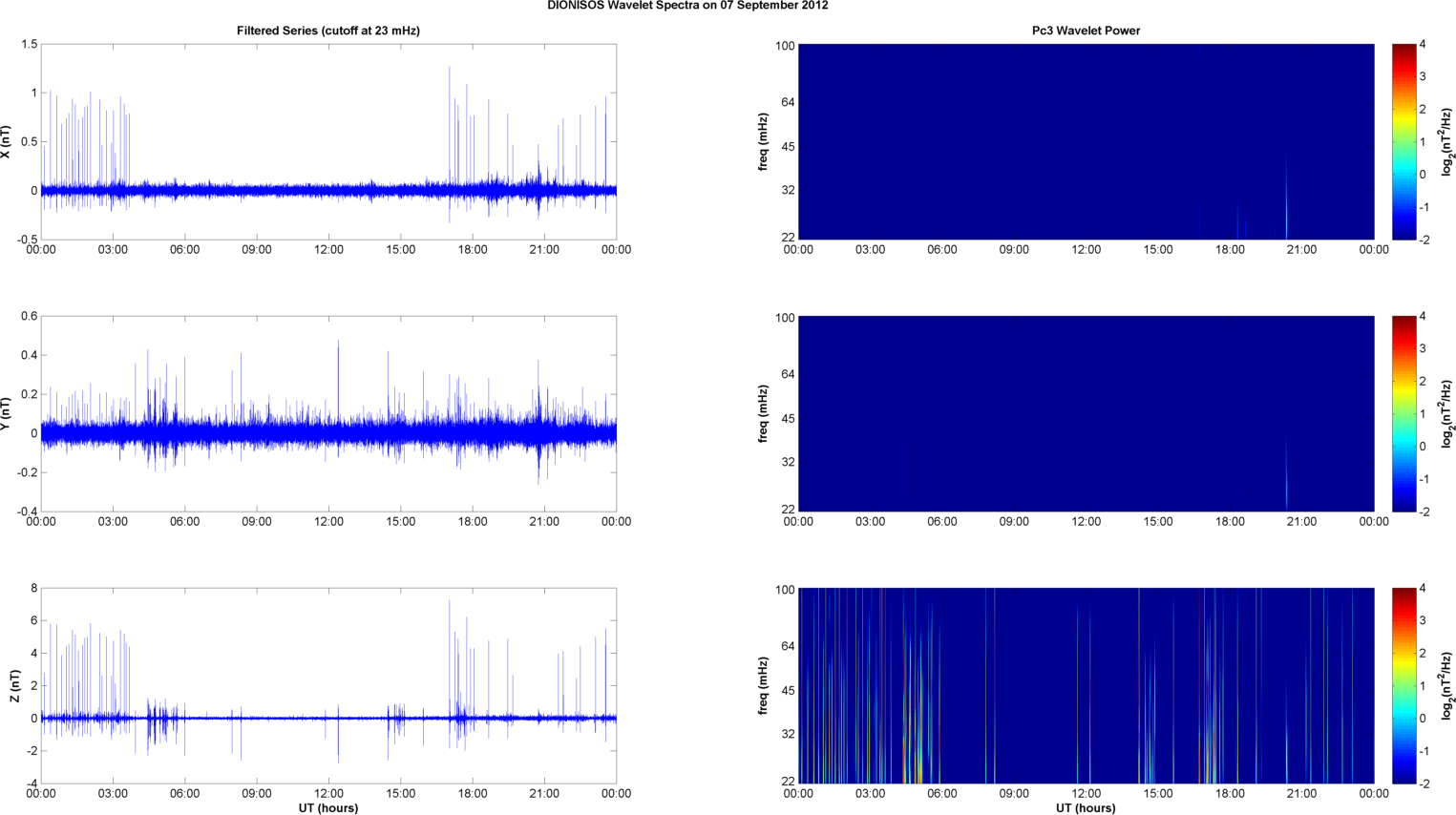Click the colorbar beside the middle spectrogram
Screen dimensions: 1456x815
tap(1403, 414)
